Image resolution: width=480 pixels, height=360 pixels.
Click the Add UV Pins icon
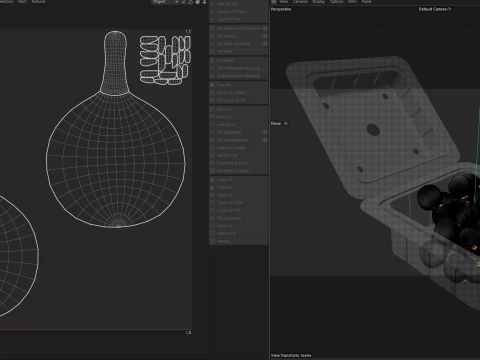coord(212,4)
